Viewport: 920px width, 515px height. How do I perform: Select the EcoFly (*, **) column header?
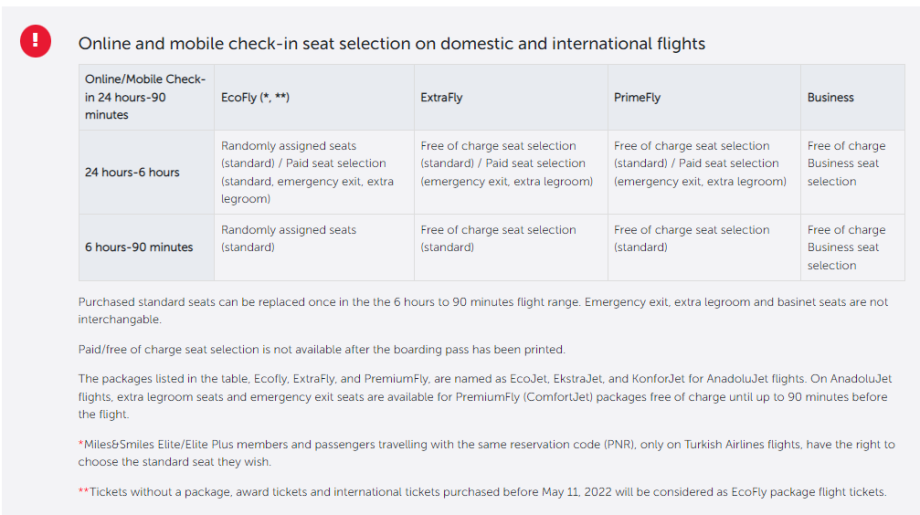pos(254,98)
